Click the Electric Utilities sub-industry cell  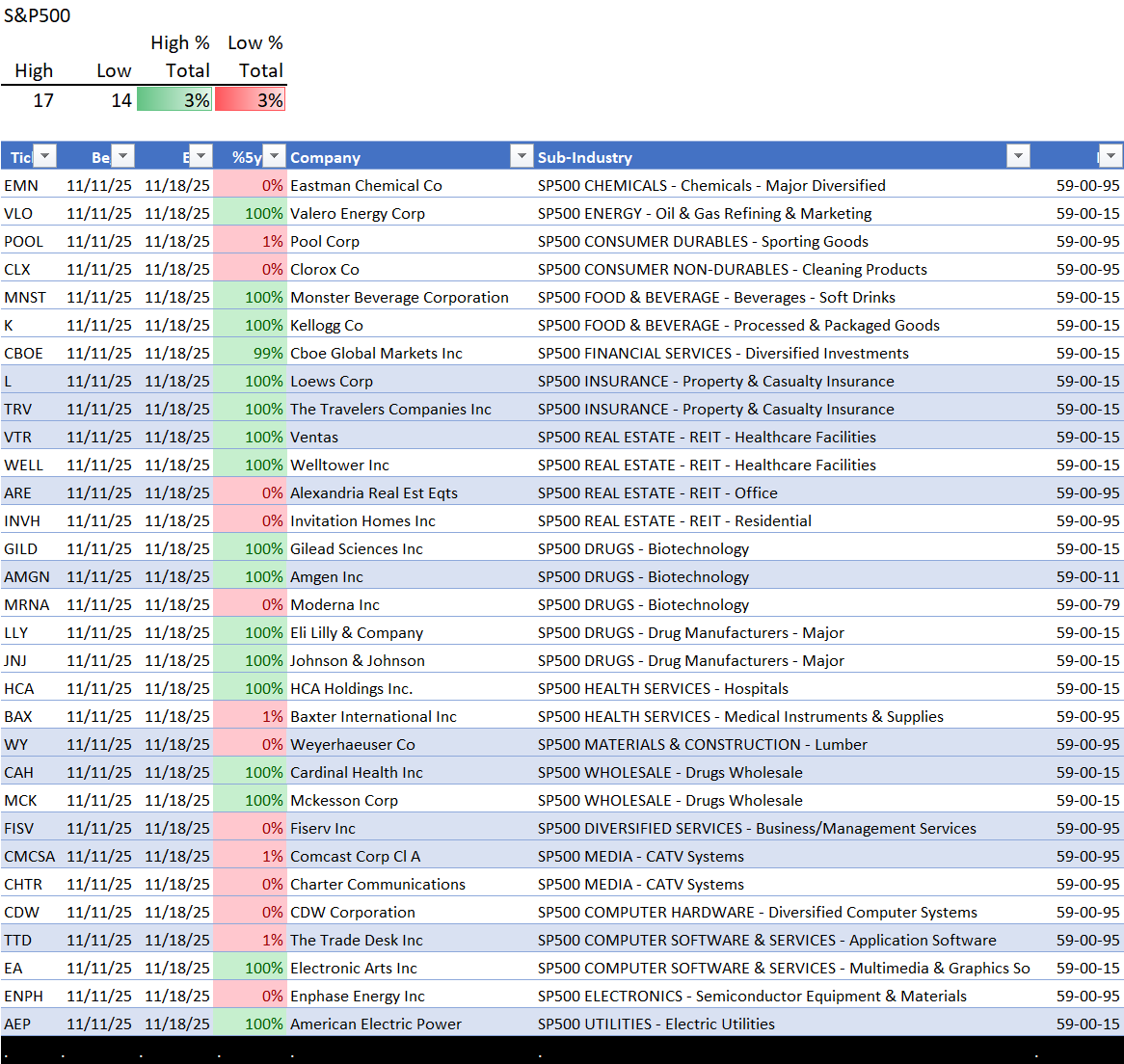click(656, 1024)
